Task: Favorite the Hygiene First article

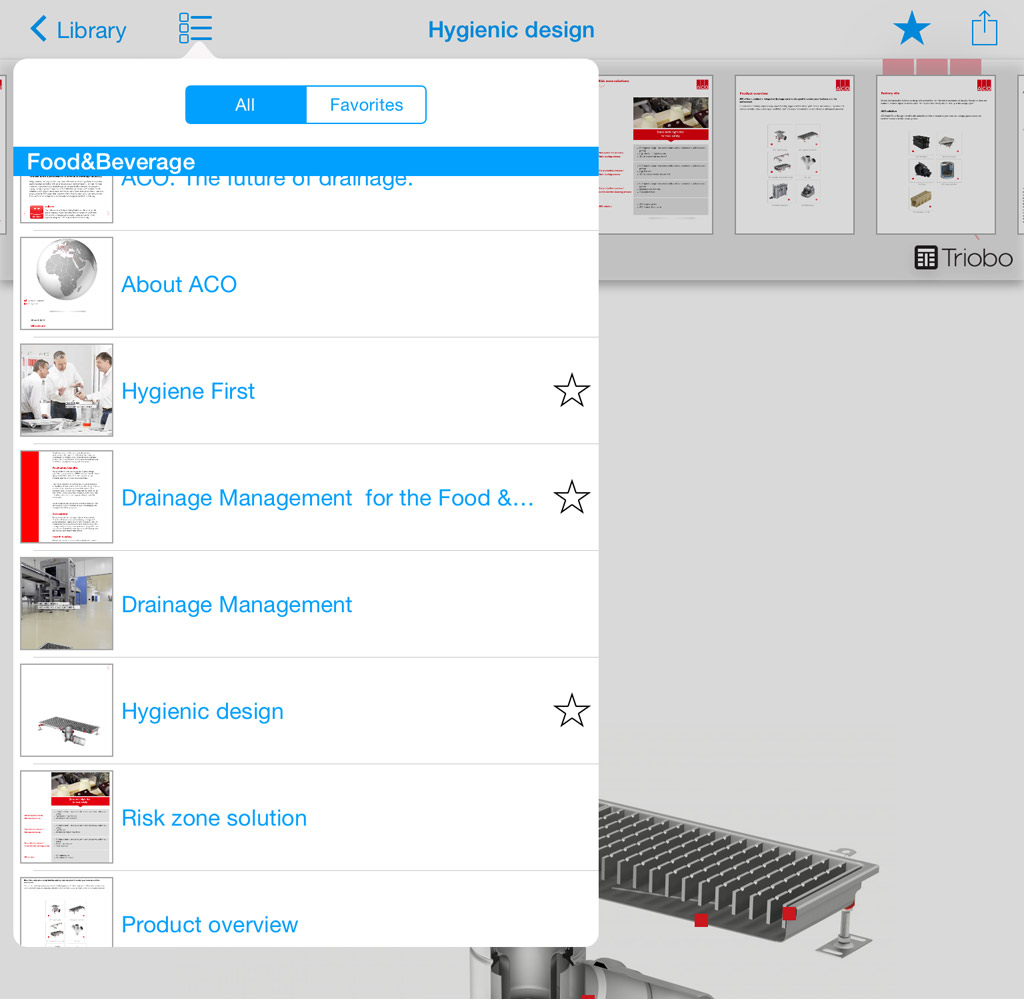Action: pyautogui.click(x=571, y=391)
